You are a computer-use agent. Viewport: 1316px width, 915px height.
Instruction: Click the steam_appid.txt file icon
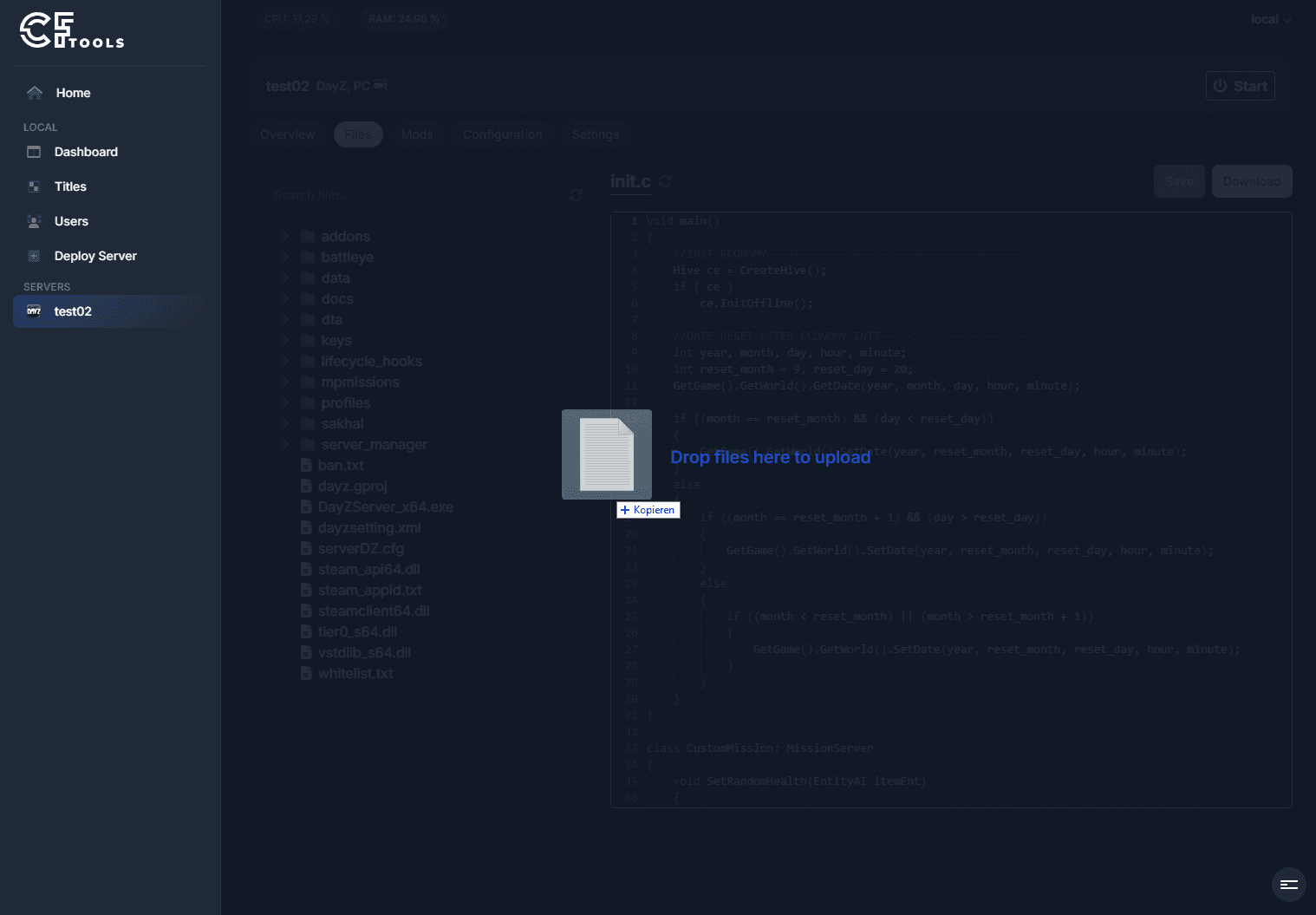[306, 590]
